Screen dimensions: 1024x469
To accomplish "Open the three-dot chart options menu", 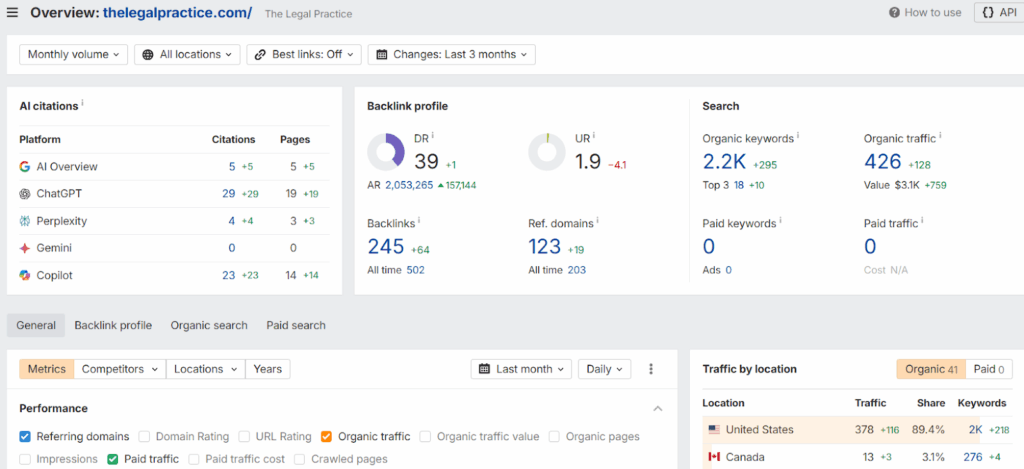I will (x=650, y=369).
